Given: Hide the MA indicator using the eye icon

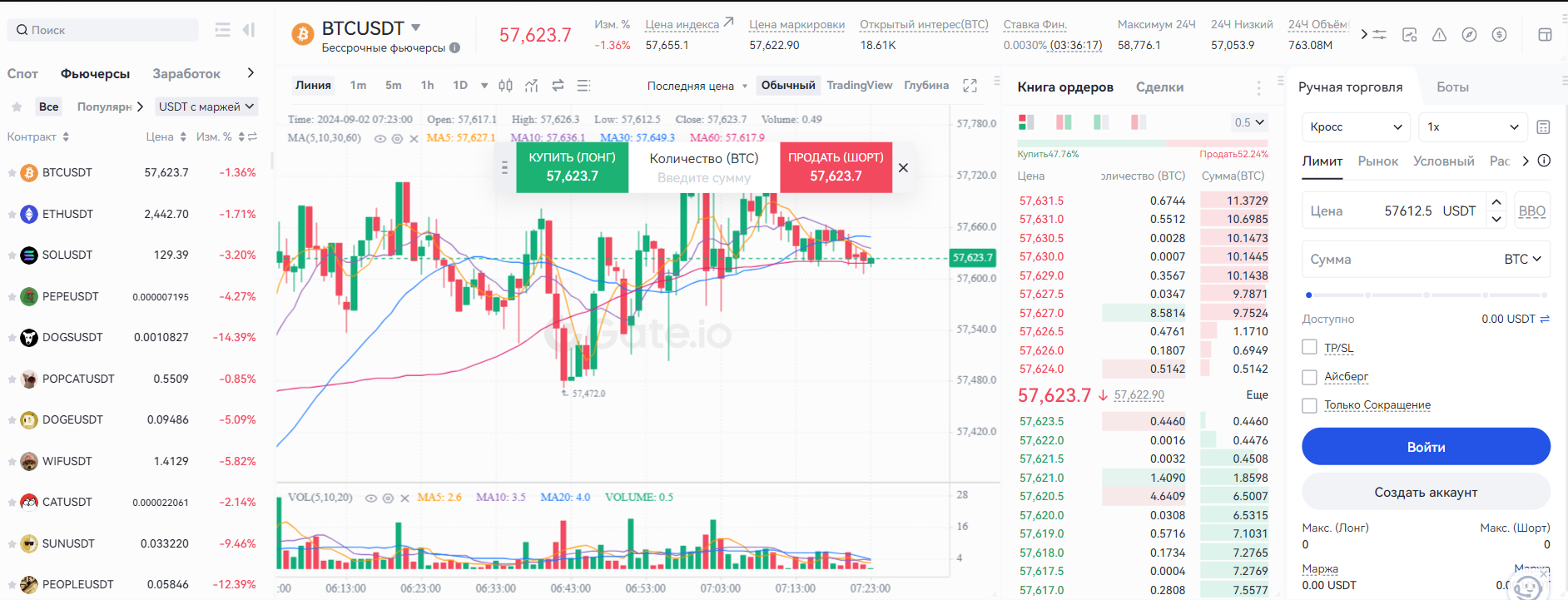Looking at the screenshot, I should click(380, 139).
